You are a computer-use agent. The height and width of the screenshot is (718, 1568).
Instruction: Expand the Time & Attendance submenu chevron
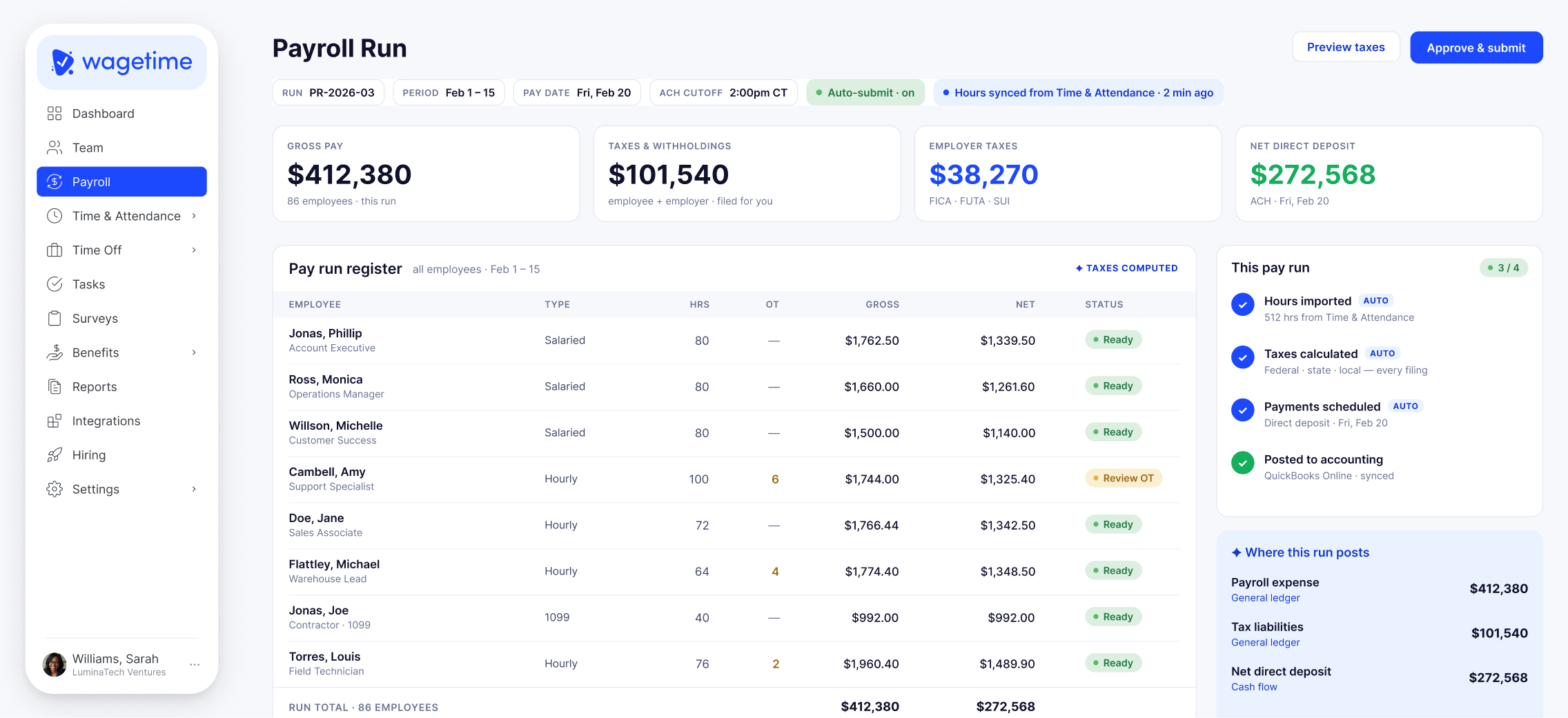[194, 216]
